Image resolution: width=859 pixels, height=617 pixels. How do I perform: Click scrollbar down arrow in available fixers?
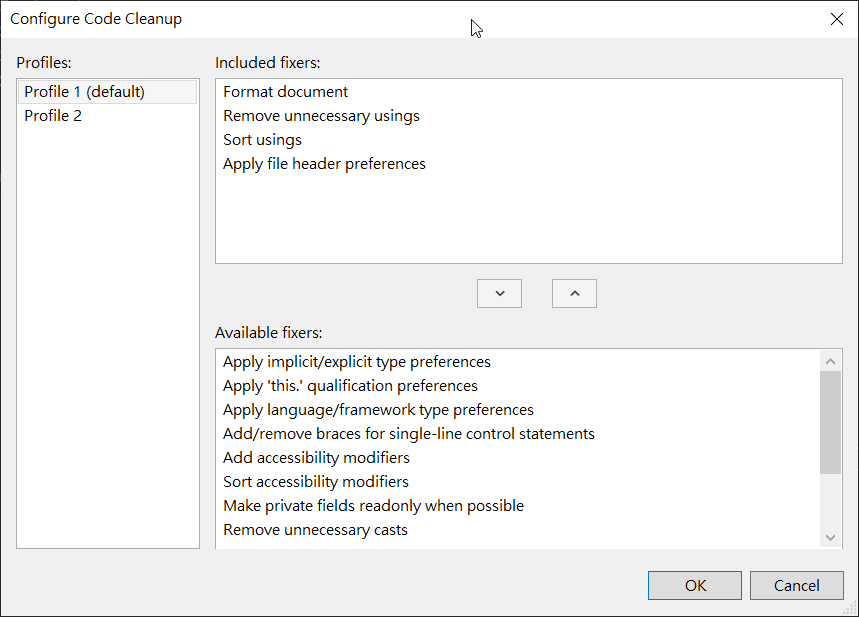click(830, 538)
